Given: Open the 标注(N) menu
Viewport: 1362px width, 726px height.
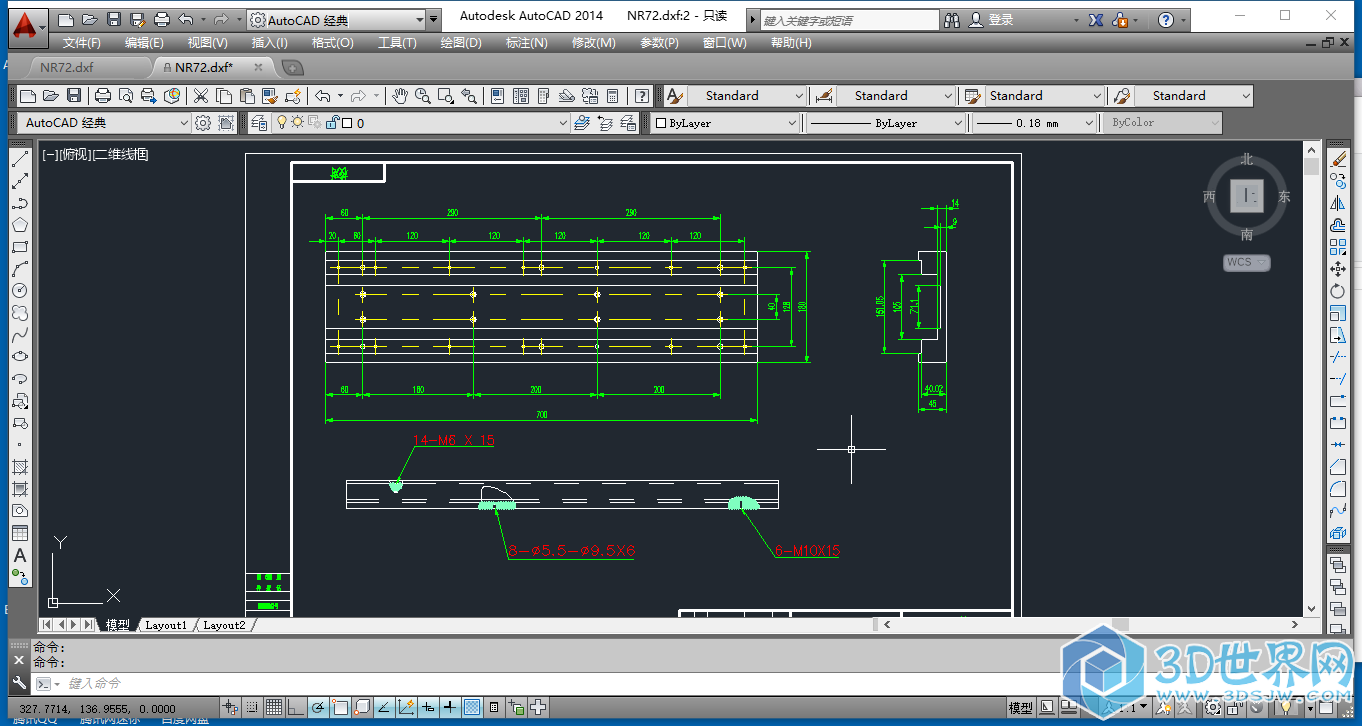Looking at the screenshot, I should 526,43.
